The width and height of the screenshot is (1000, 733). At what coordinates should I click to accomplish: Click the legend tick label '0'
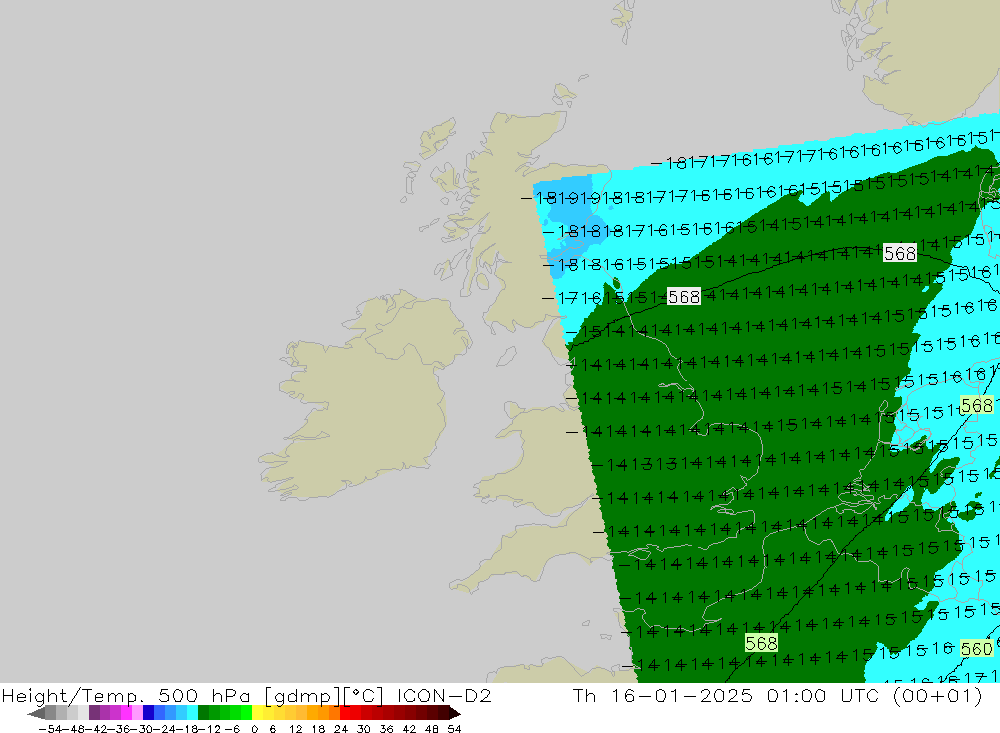254,729
